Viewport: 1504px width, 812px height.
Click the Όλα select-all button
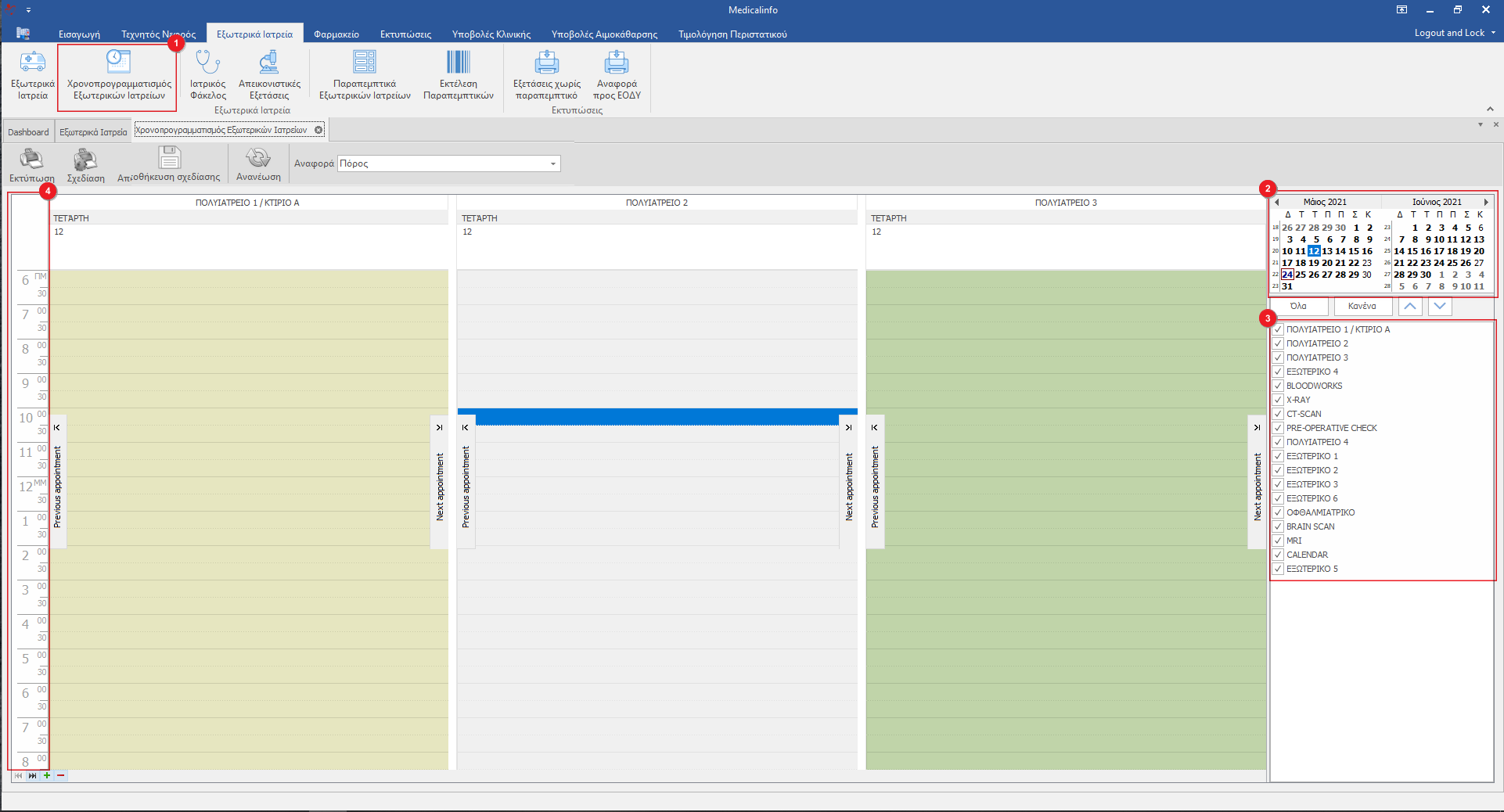(1298, 306)
